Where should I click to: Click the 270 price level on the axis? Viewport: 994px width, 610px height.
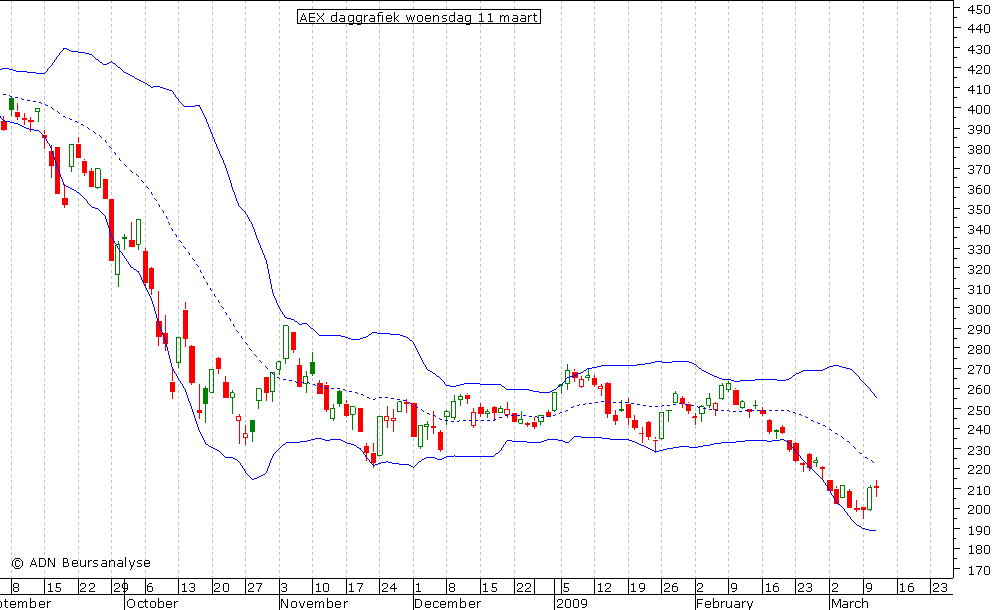tap(979, 370)
